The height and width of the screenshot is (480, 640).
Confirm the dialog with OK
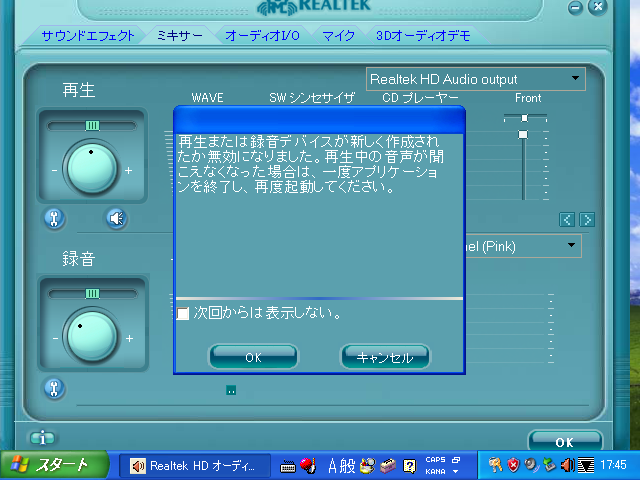coord(253,357)
